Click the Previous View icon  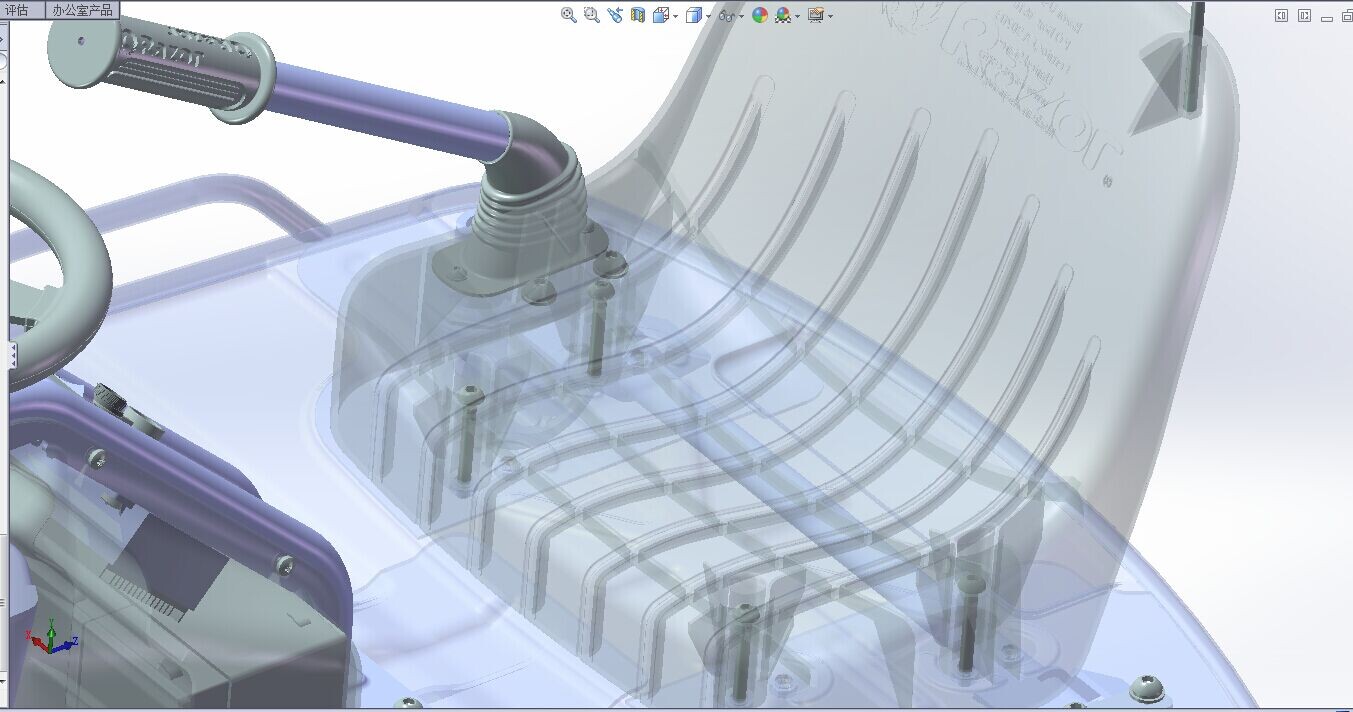(615, 15)
